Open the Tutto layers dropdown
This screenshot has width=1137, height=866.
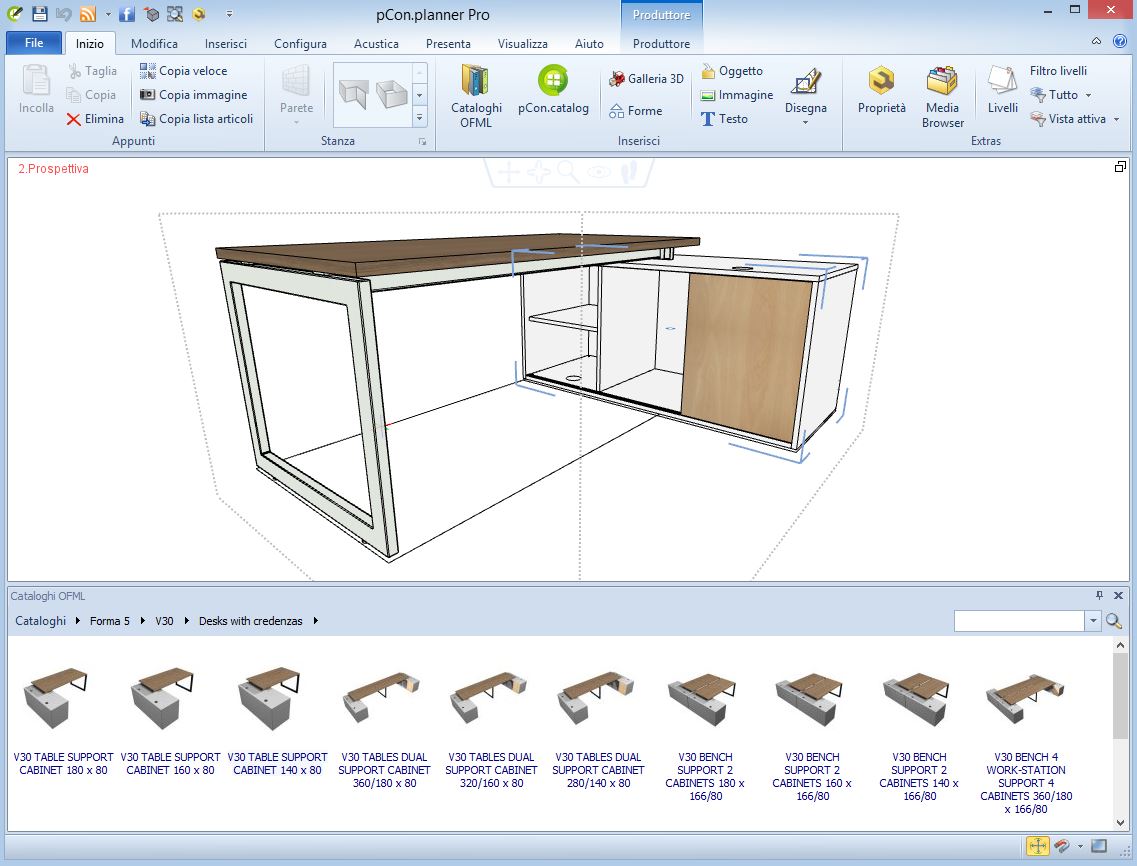(x=1088, y=95)
